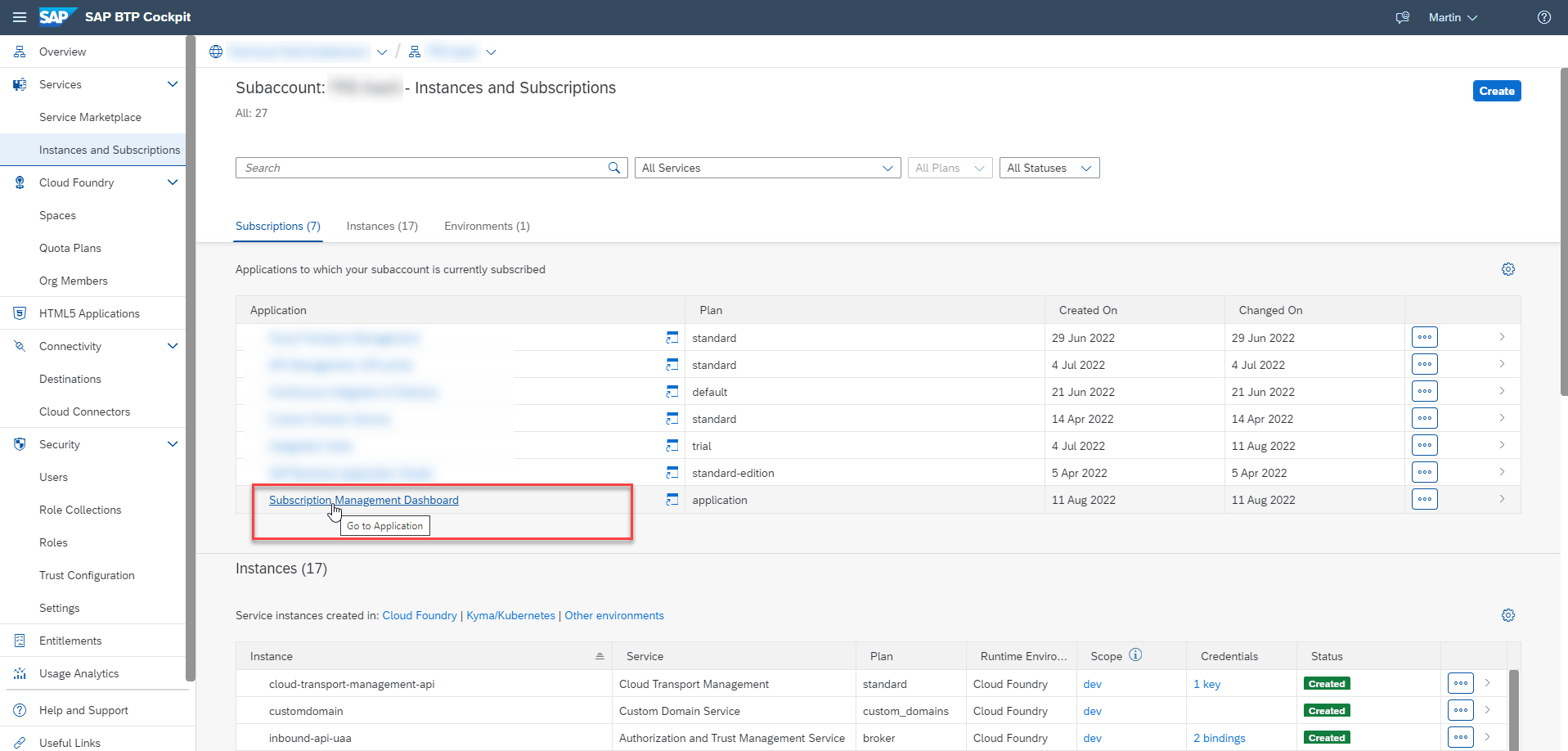
Task: Open the All Statuses dropdown
Action: coord(1049,168)
